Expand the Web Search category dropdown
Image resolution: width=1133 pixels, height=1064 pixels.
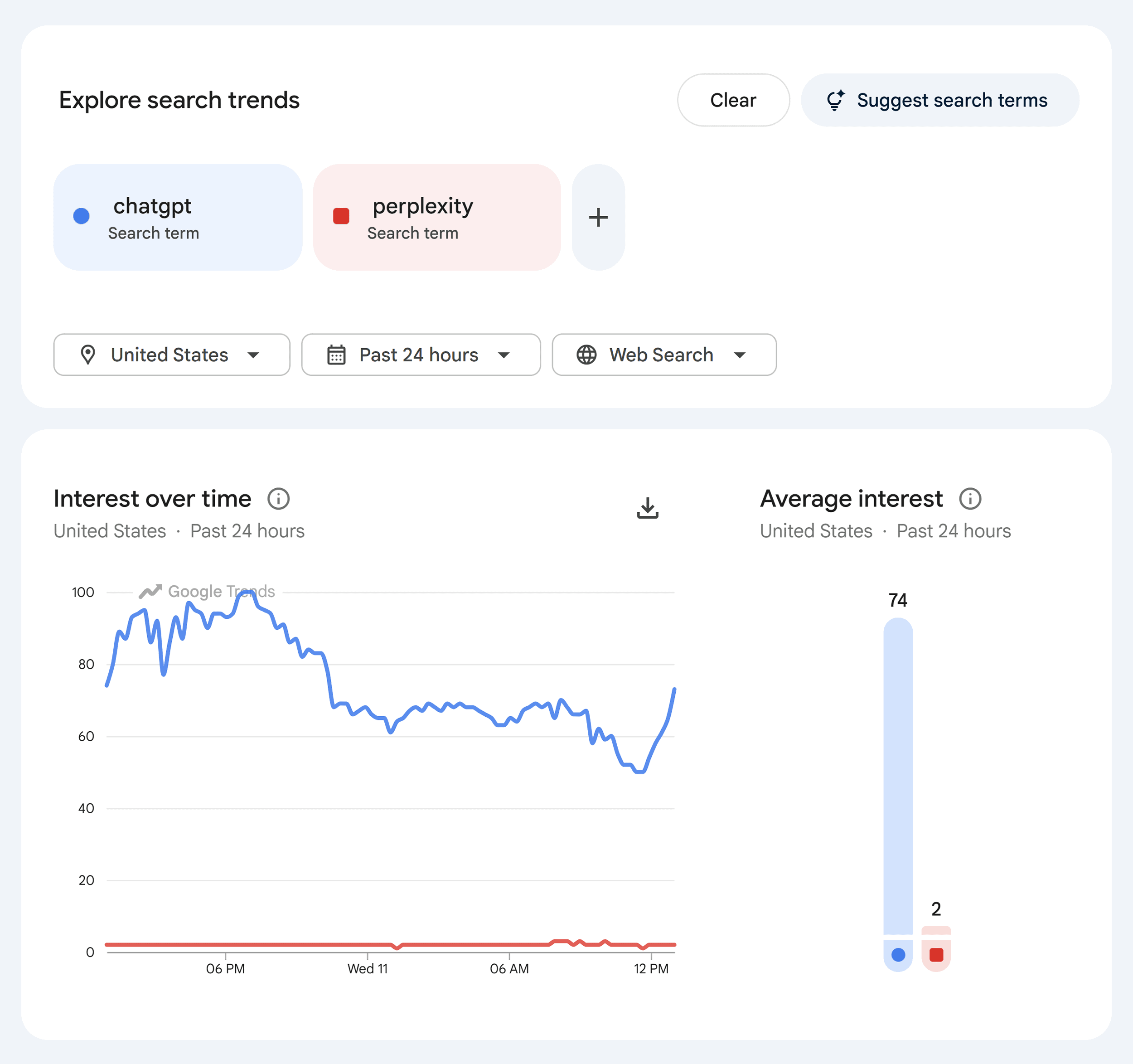663,355
